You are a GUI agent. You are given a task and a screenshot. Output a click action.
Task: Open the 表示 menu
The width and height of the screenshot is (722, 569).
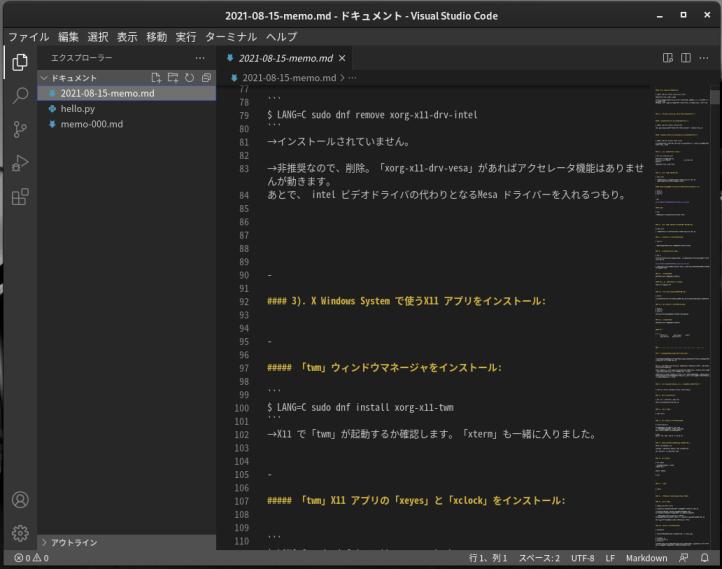click(x=127, y=37)
